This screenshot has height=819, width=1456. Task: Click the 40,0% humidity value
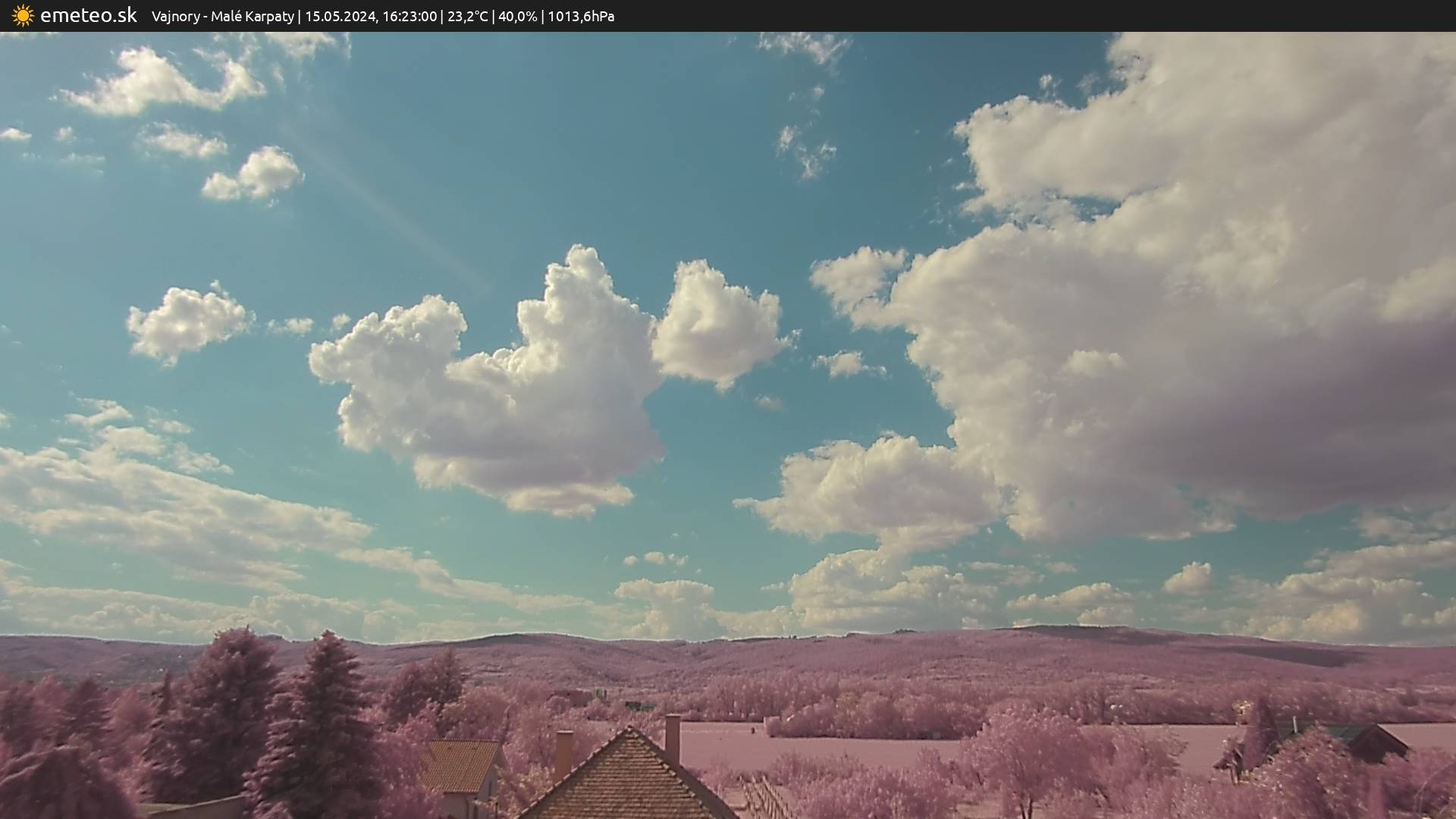[517, 16]
